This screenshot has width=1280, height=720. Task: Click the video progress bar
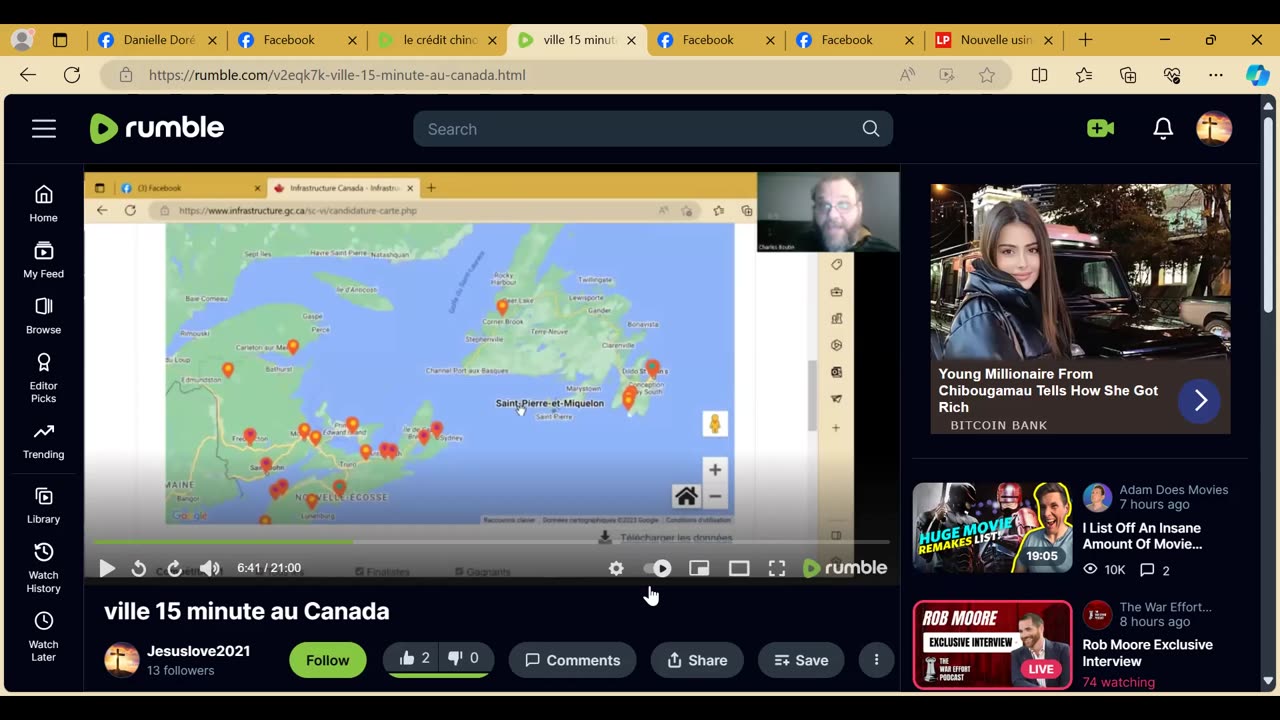[x=491, y=542]
